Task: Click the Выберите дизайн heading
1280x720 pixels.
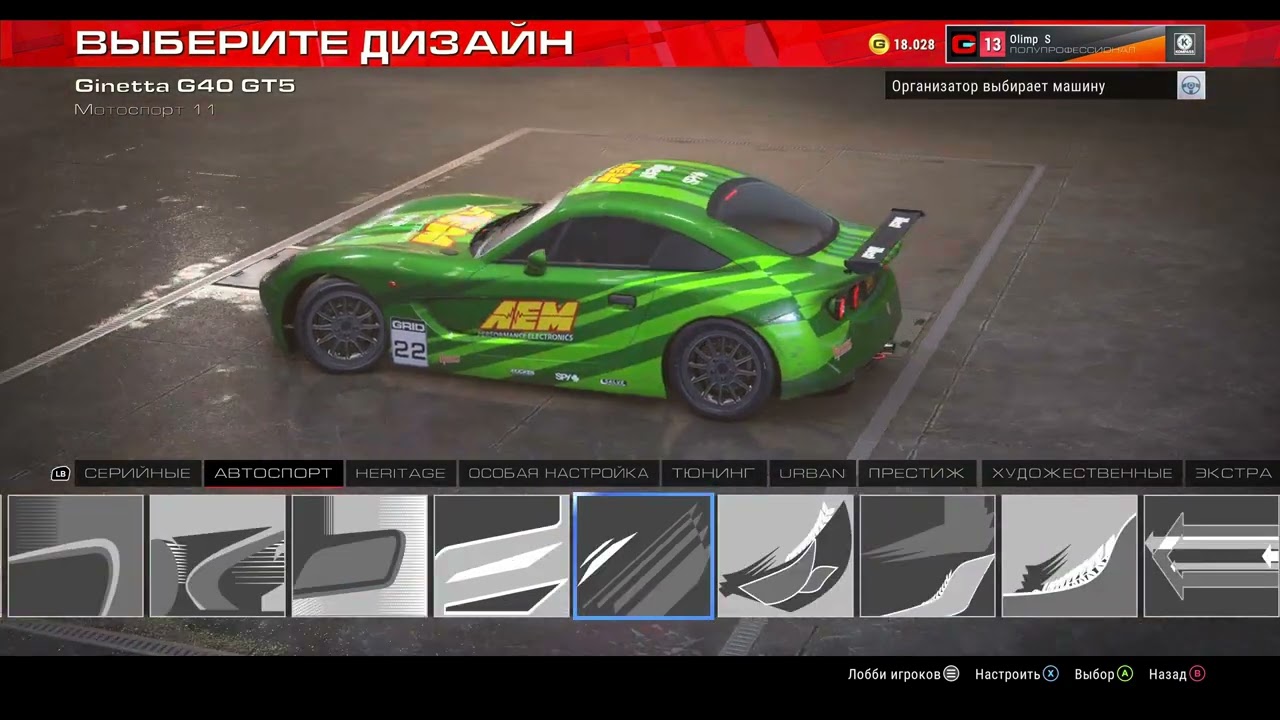Action: (324, 43)
